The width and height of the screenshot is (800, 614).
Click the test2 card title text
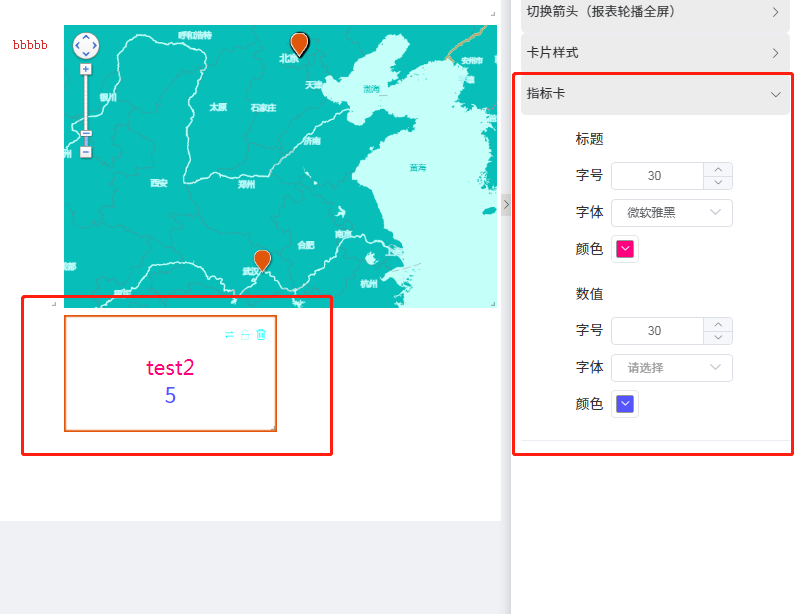pyautogui.click(x=170, y=368)
